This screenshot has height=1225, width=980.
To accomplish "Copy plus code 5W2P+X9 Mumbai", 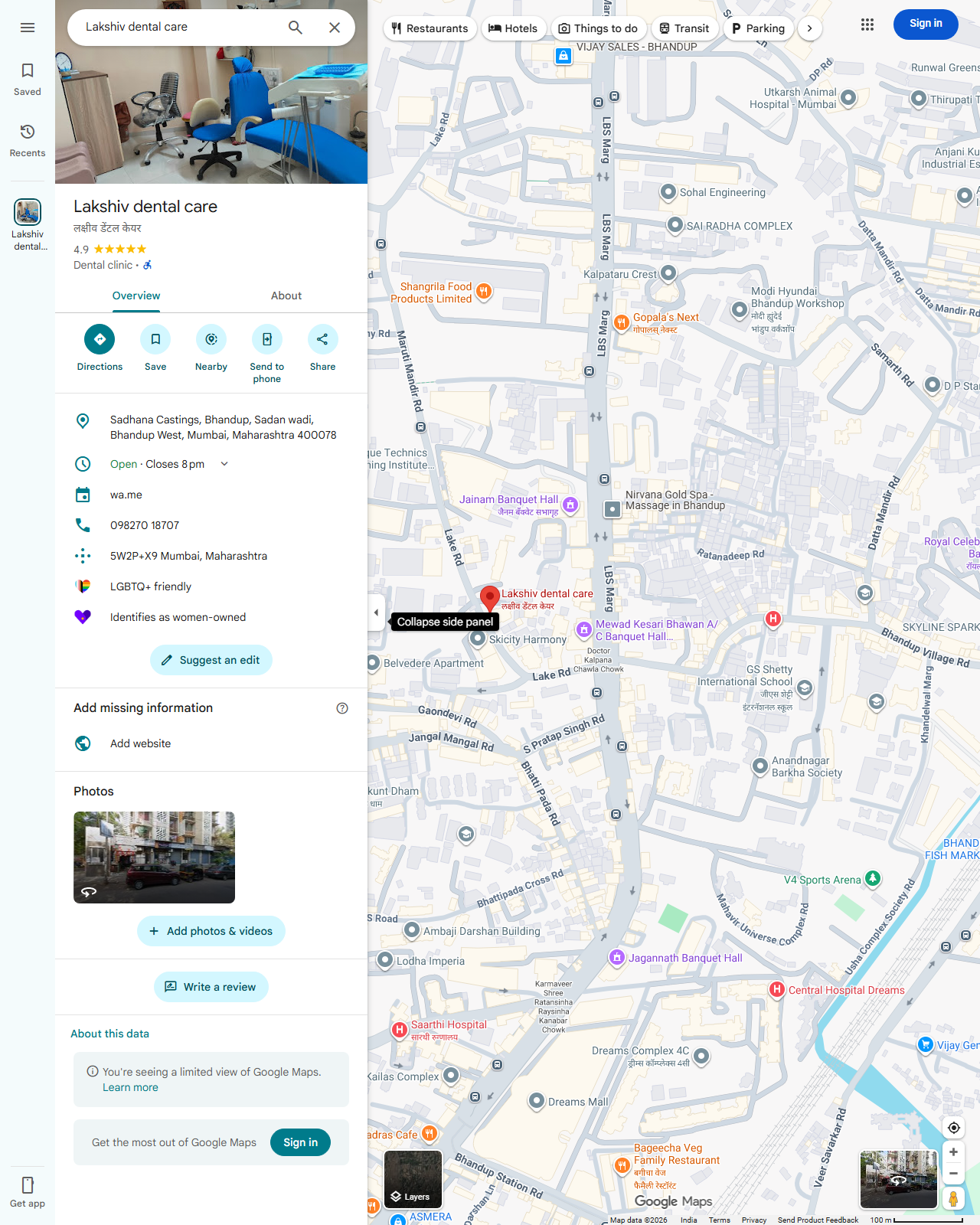I will click(x=211, y=556).
